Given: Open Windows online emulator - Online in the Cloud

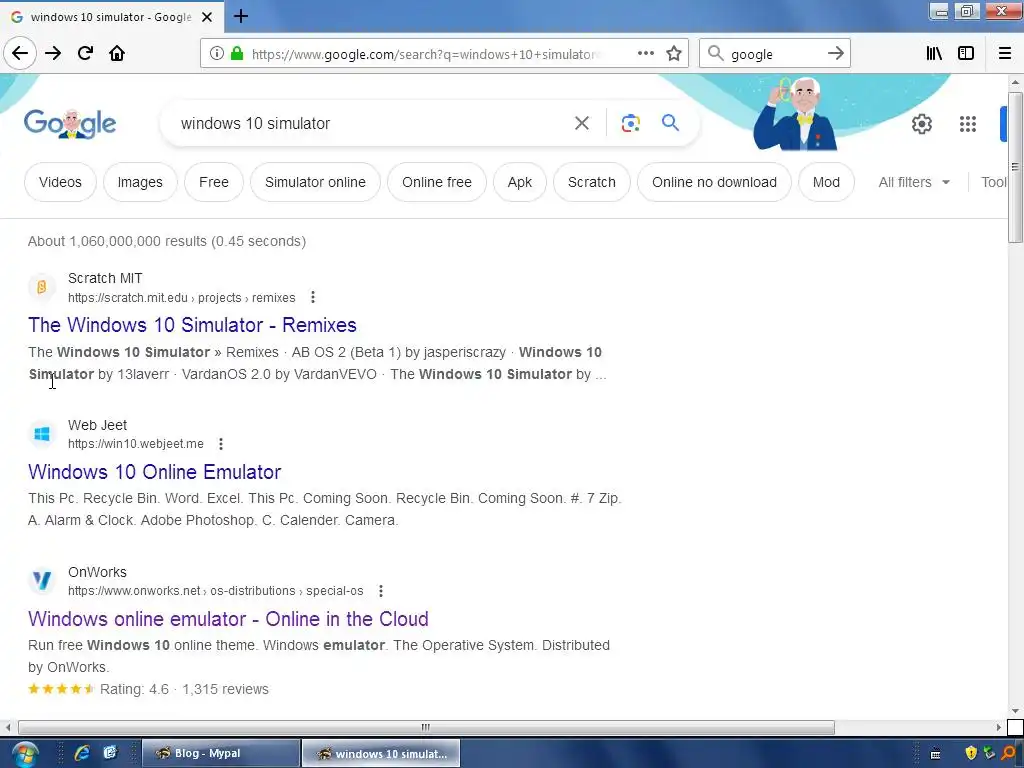Looking at the screenshot, I should 229,619.
